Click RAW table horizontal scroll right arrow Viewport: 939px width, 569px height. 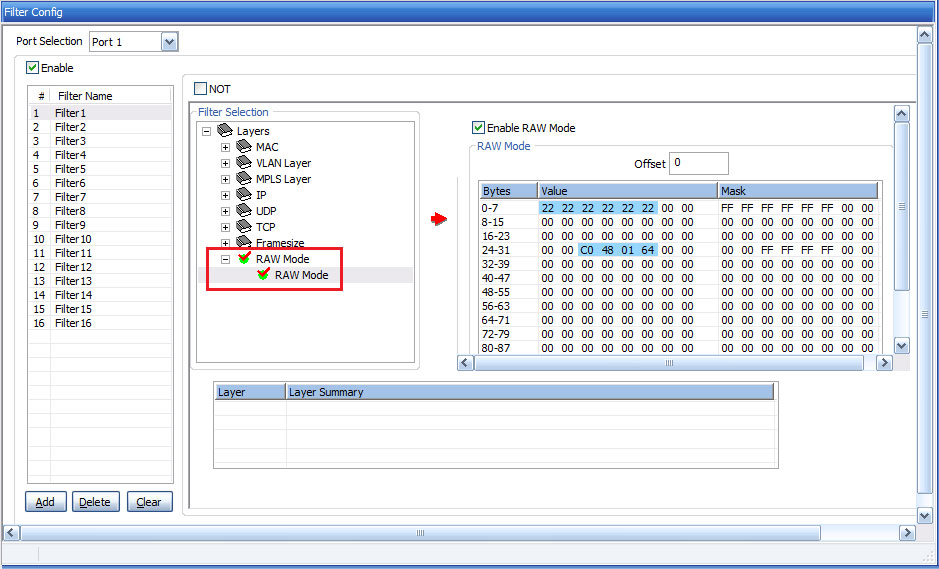(884, 362)
